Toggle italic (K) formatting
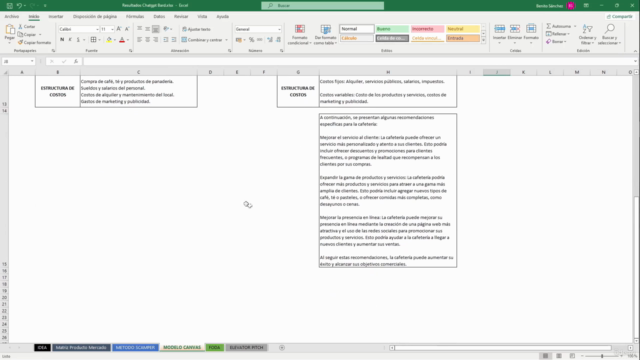 [x=70, y=40]
